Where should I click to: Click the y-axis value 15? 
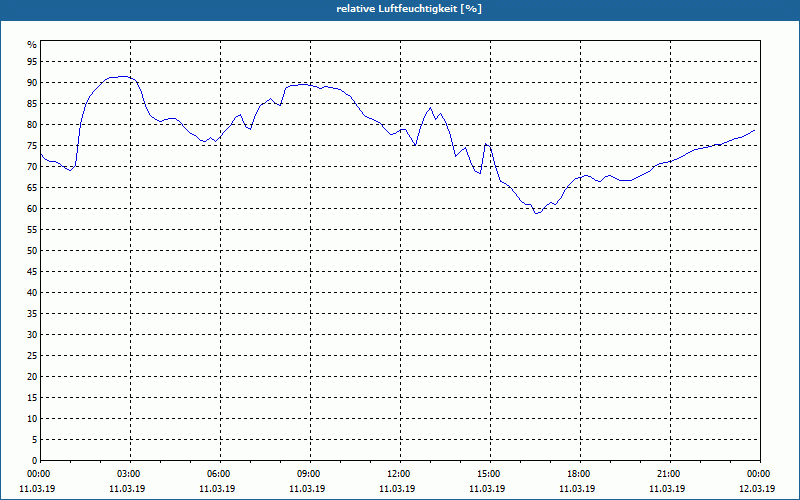click(x=32, y=397)
